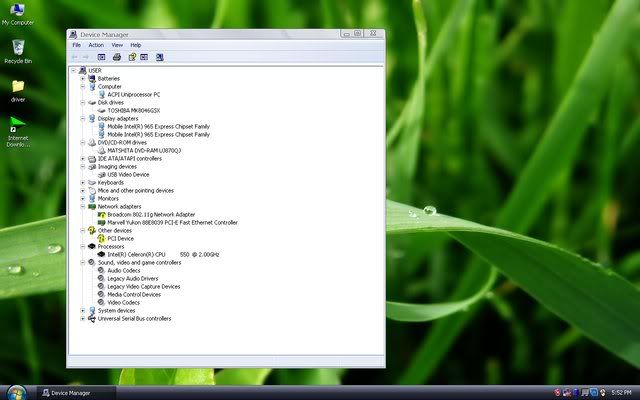Click the console tree toolbar icon
The height and width of the screenshot is (400, 640).
click(x=101, y=57)
